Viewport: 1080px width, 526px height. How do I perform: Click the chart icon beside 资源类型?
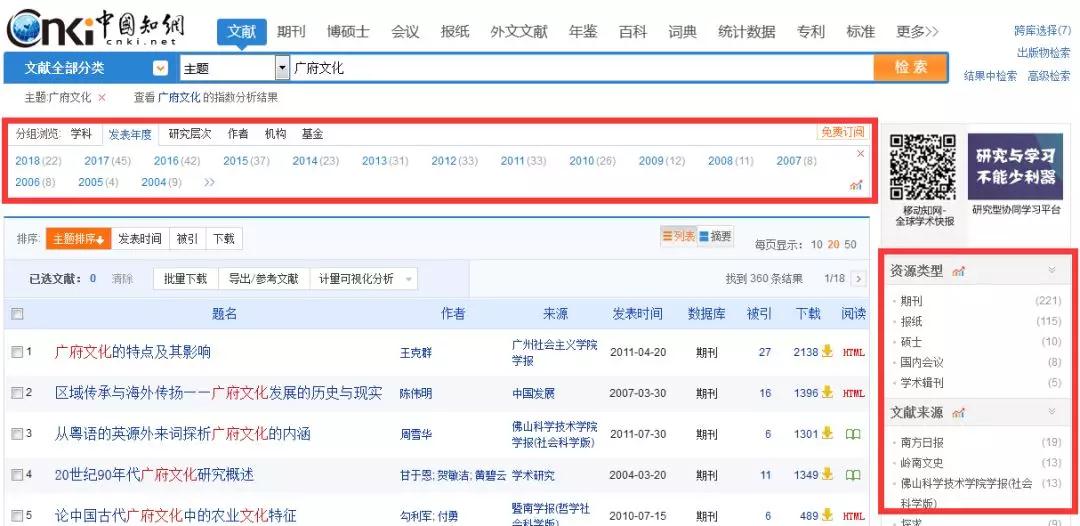(x=960, y=272)
